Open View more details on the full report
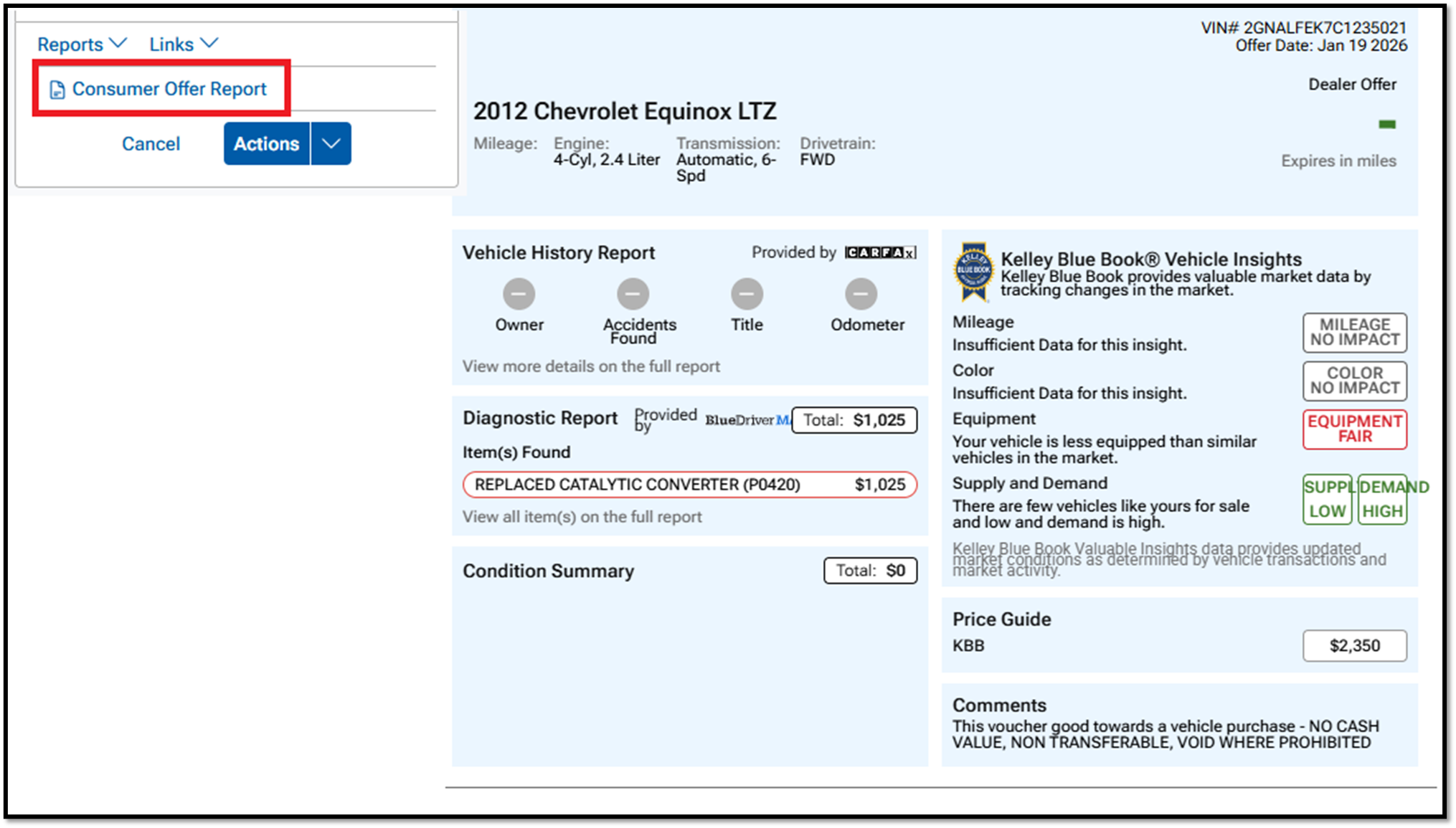Screen dimensions: 1456x828 (590, 366)
